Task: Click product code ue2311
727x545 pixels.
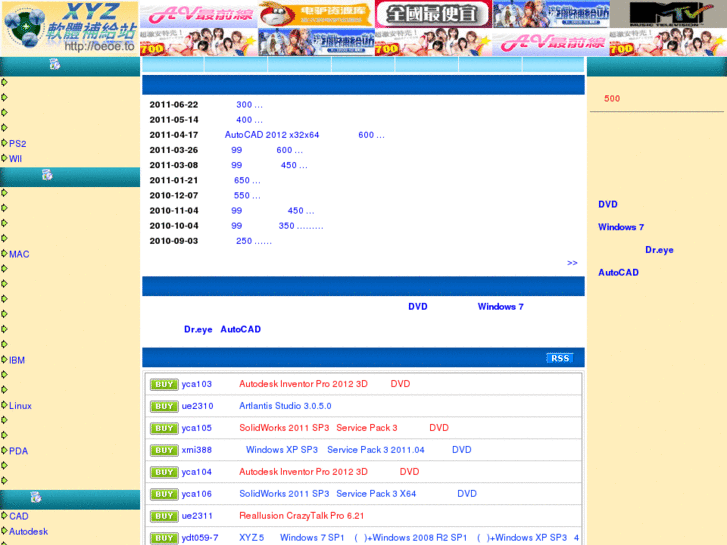Action: pyautogui.click(x=197, y=515)
